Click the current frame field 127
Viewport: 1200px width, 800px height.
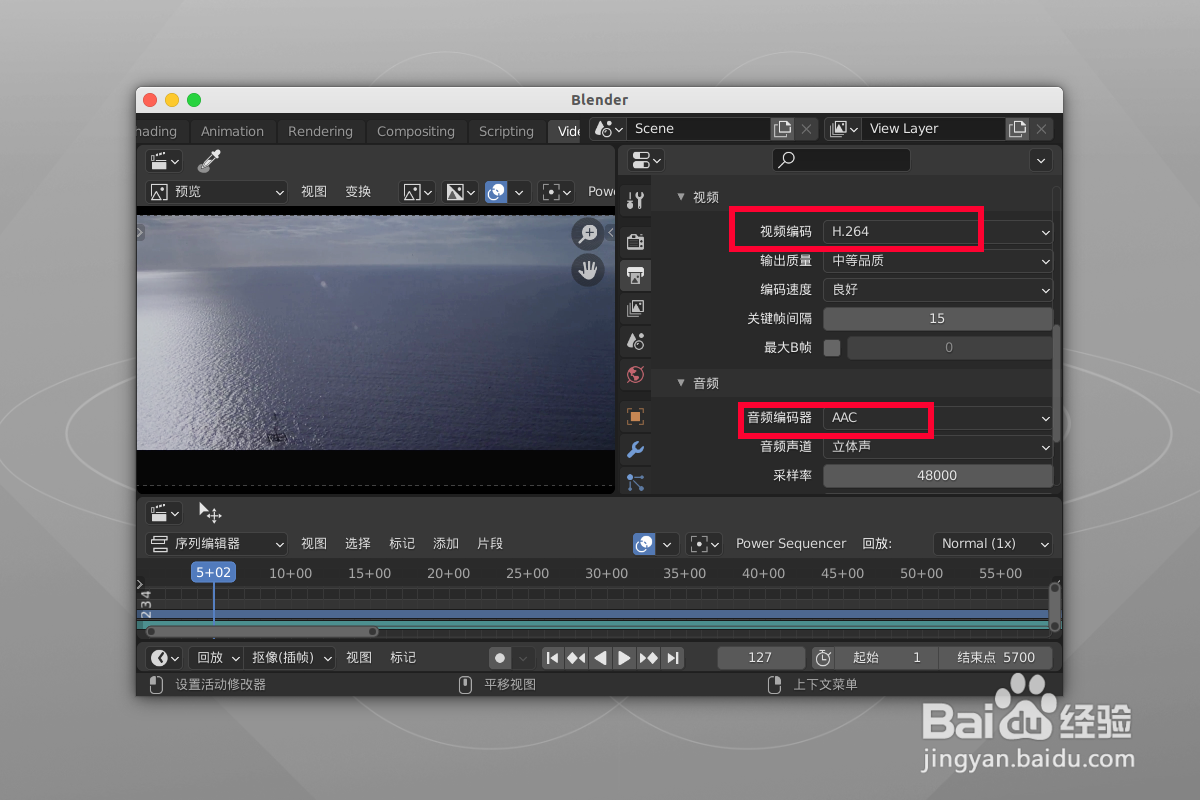click(761, 657)
